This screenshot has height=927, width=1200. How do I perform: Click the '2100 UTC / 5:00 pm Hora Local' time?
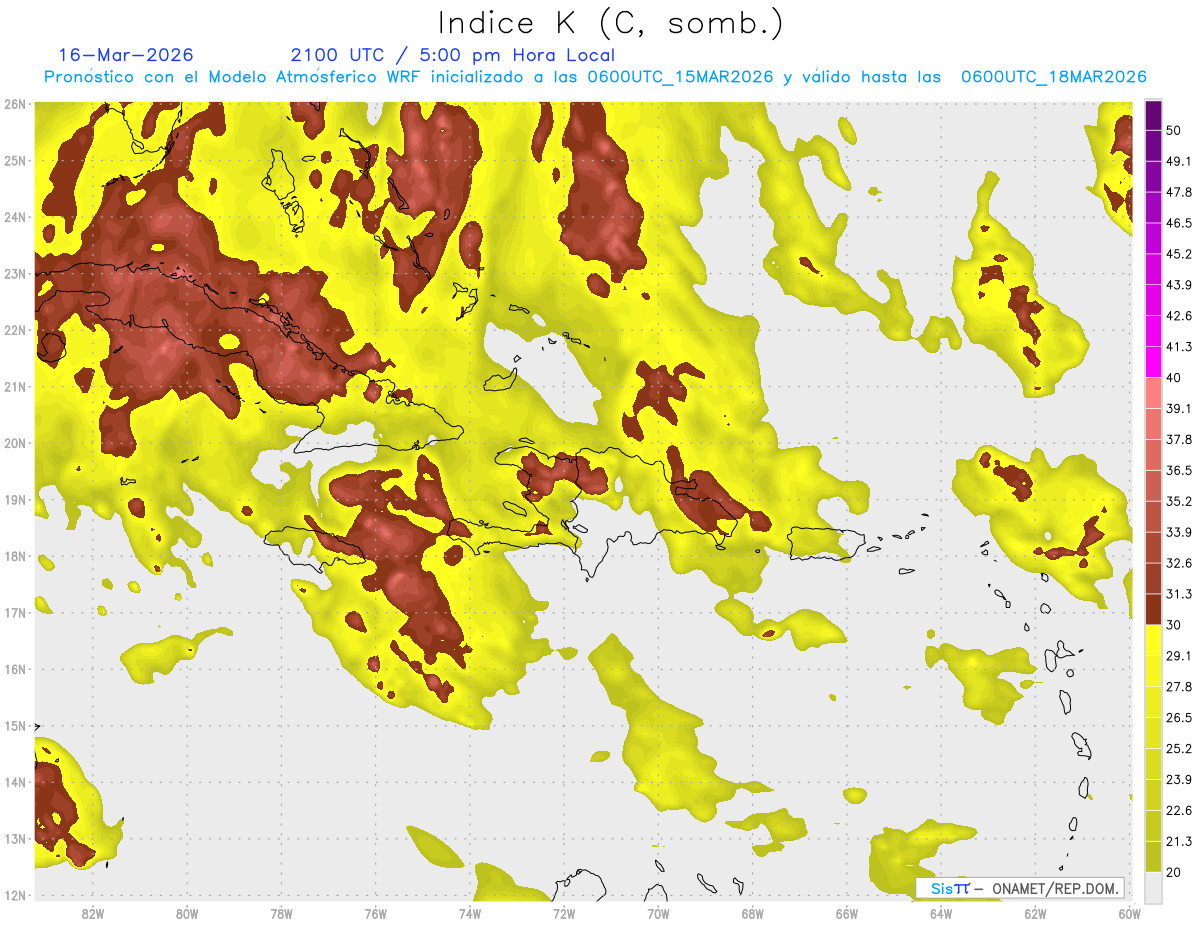click(452, 55)
